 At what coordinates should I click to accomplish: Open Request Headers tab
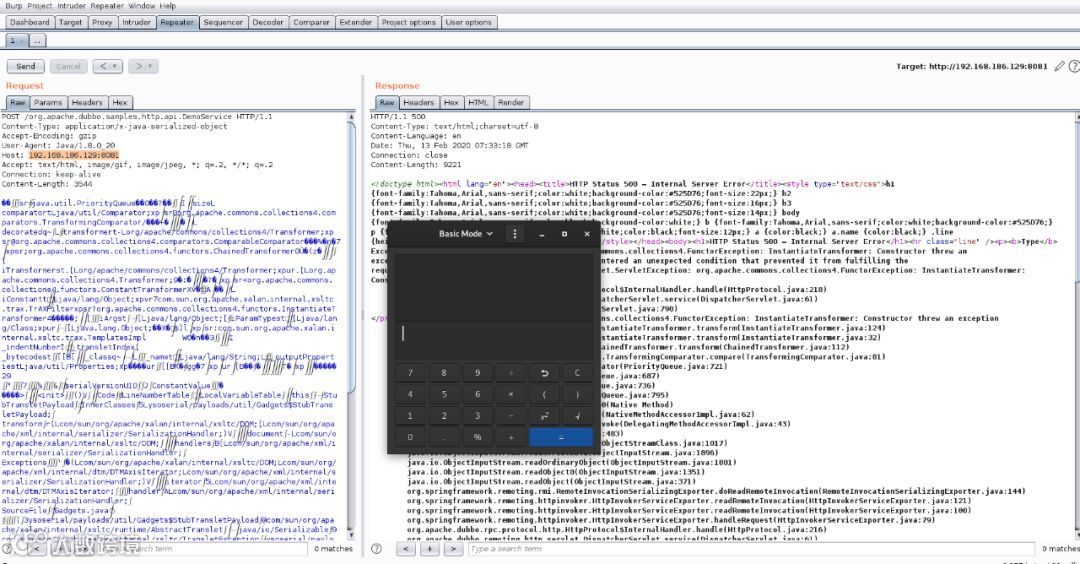pos(87,102)
